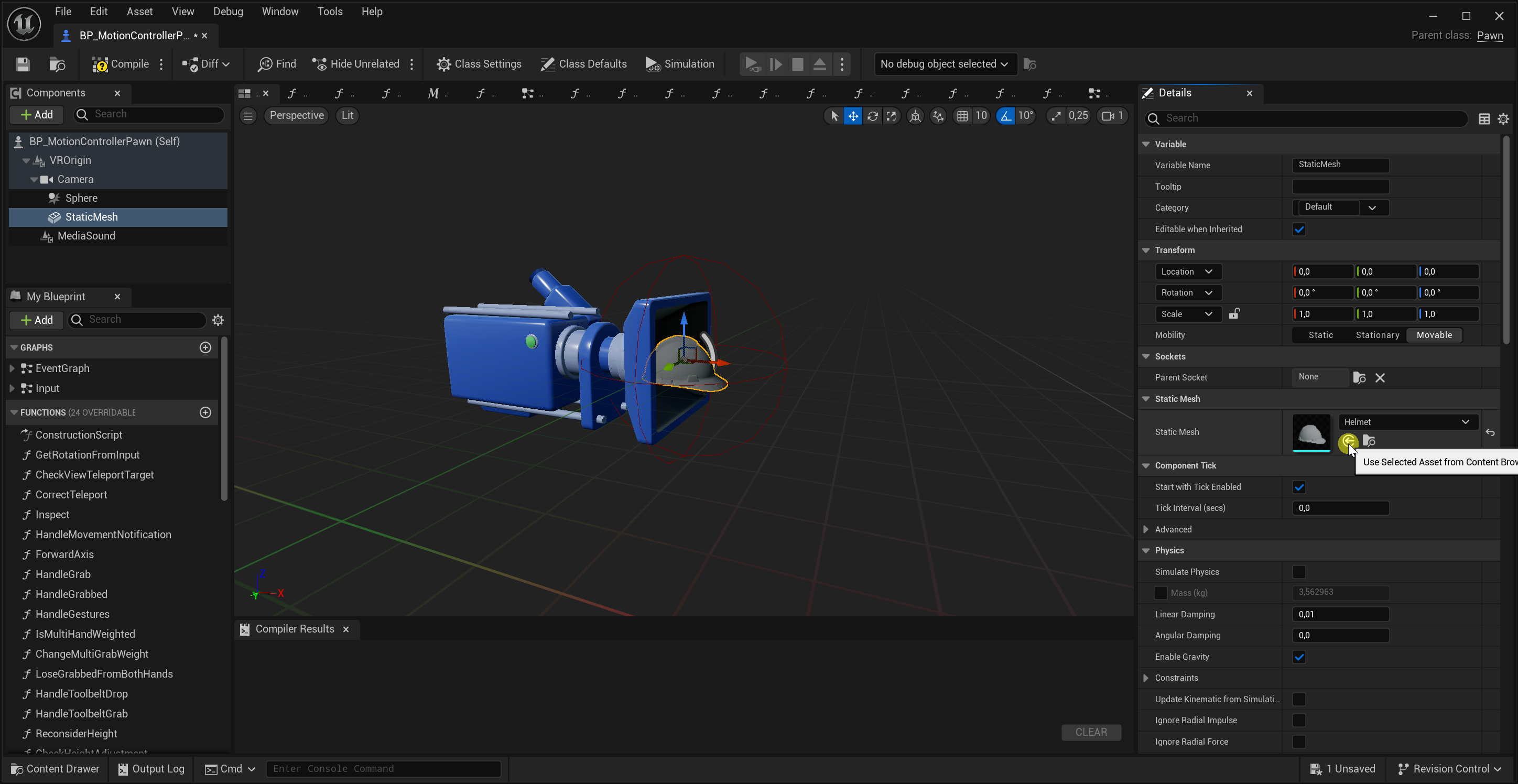Select the scale transform tool in viewport
The image size is (1518, 784).
pos(892,116)
